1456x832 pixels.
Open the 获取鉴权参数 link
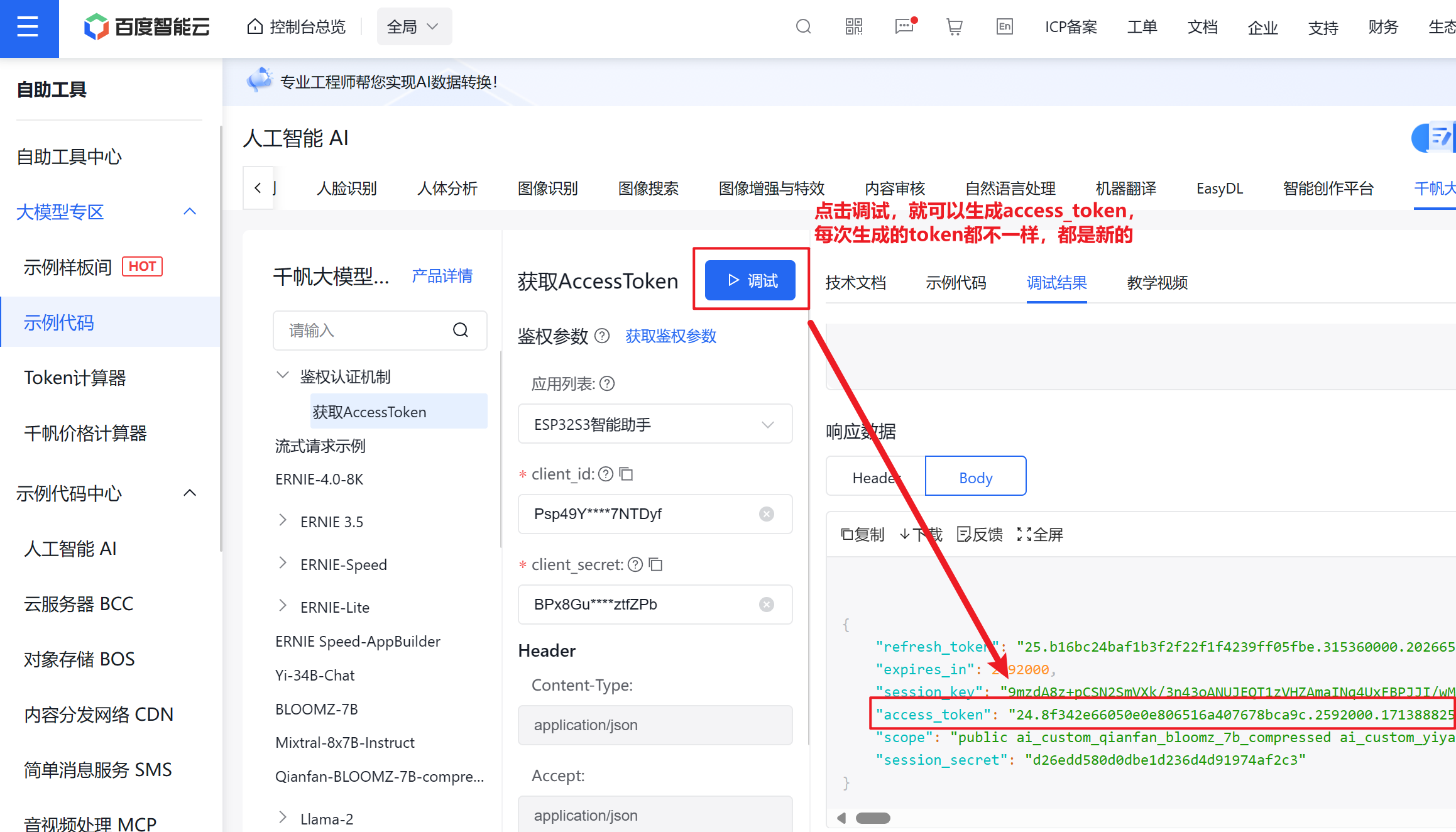tap(671, 336)
